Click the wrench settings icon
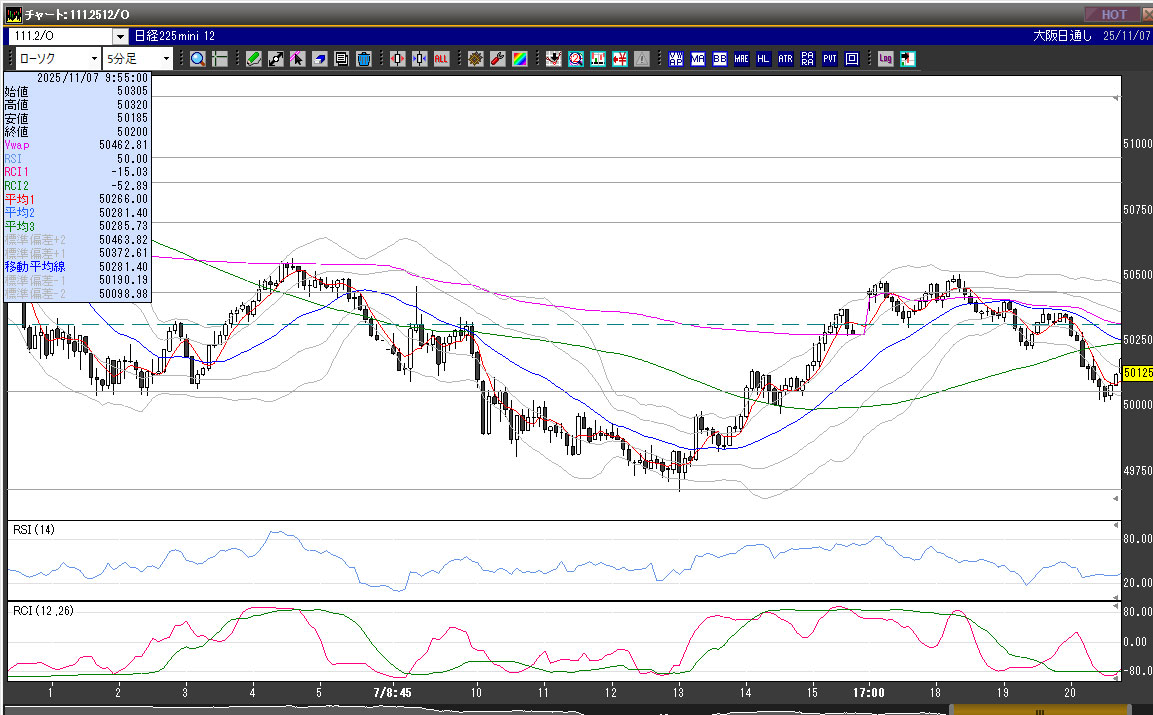Screen dimensions: 1153x715 pos(497,59)
